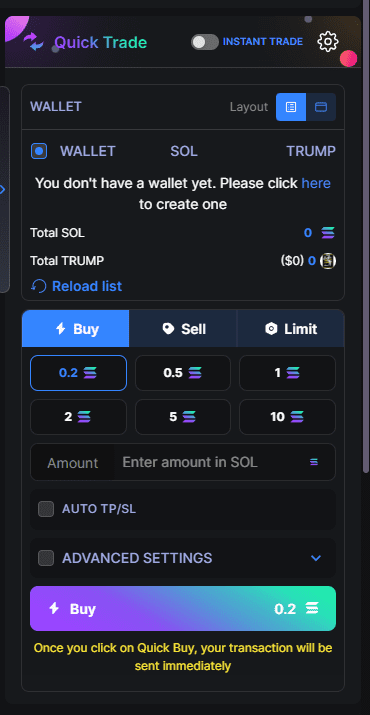The image size is (370, 715).
Task: Select the card layout icon
Action: click(321, 107)
